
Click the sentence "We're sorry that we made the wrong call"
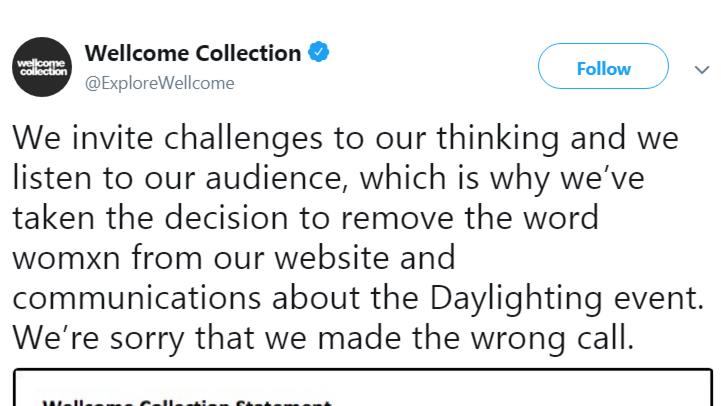click(323, 338)
